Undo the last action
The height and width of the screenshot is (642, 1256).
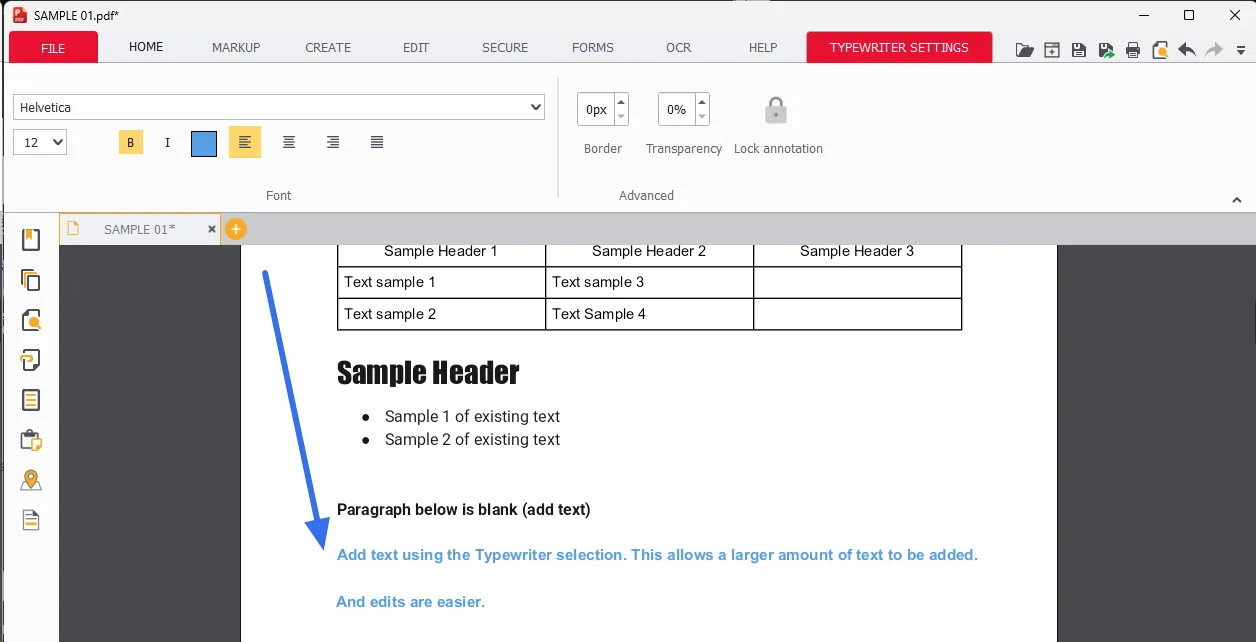click(x=1187, y=50)
